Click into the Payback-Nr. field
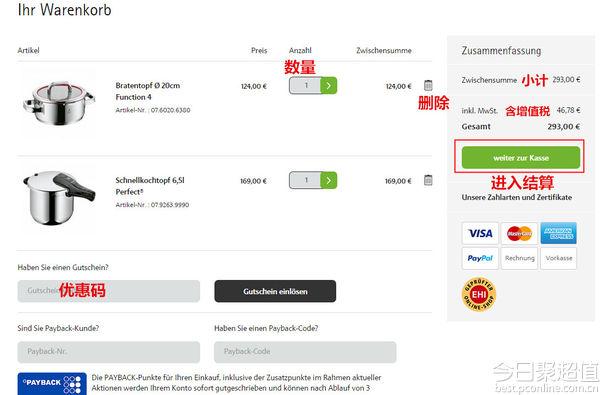The image size is (600, 395). pos(109,352)
